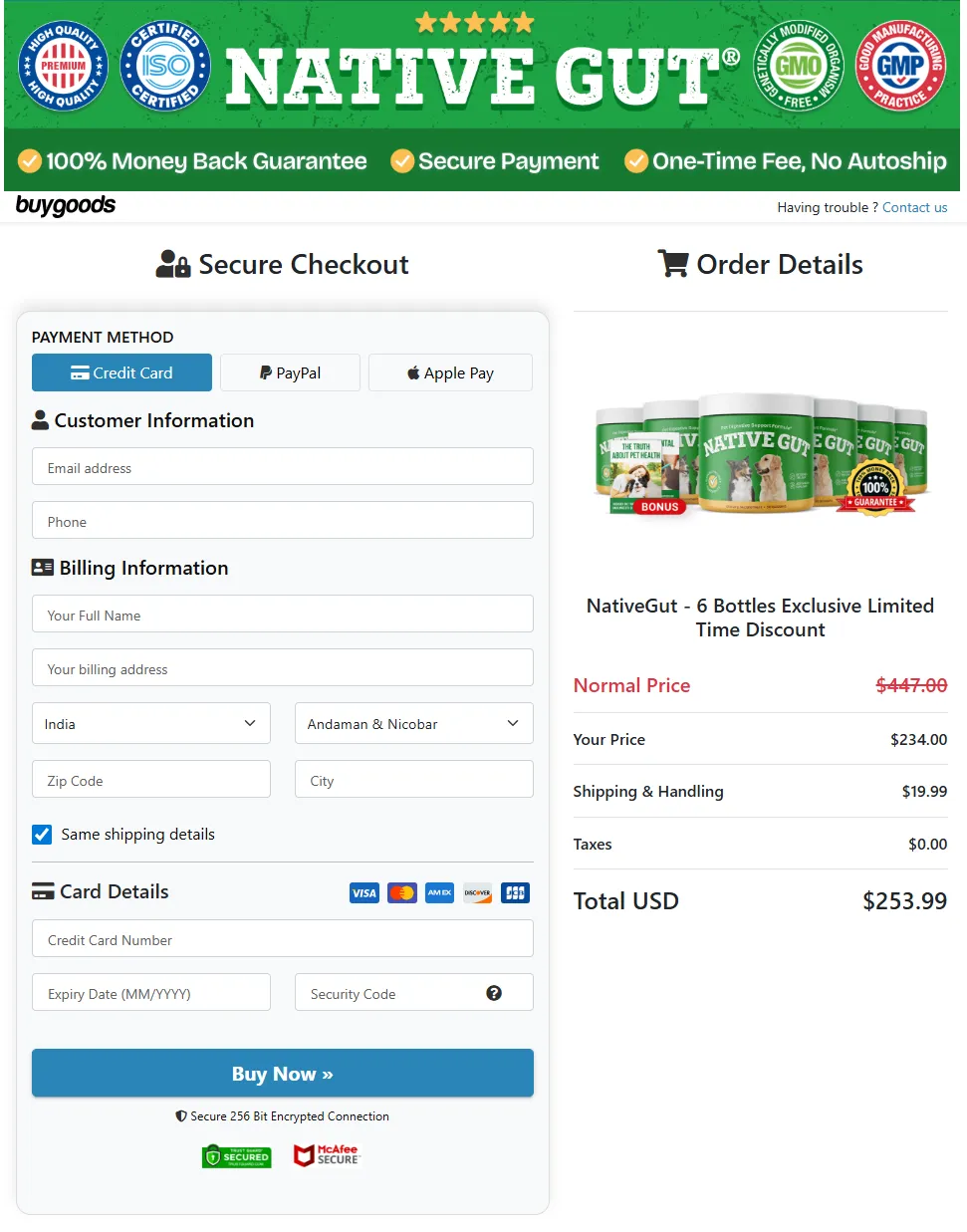This screenshot has height=1232, width=967.
Task: Expand the Andaman & Nicobar state dropdown
Action: click(x=413, y=724)
